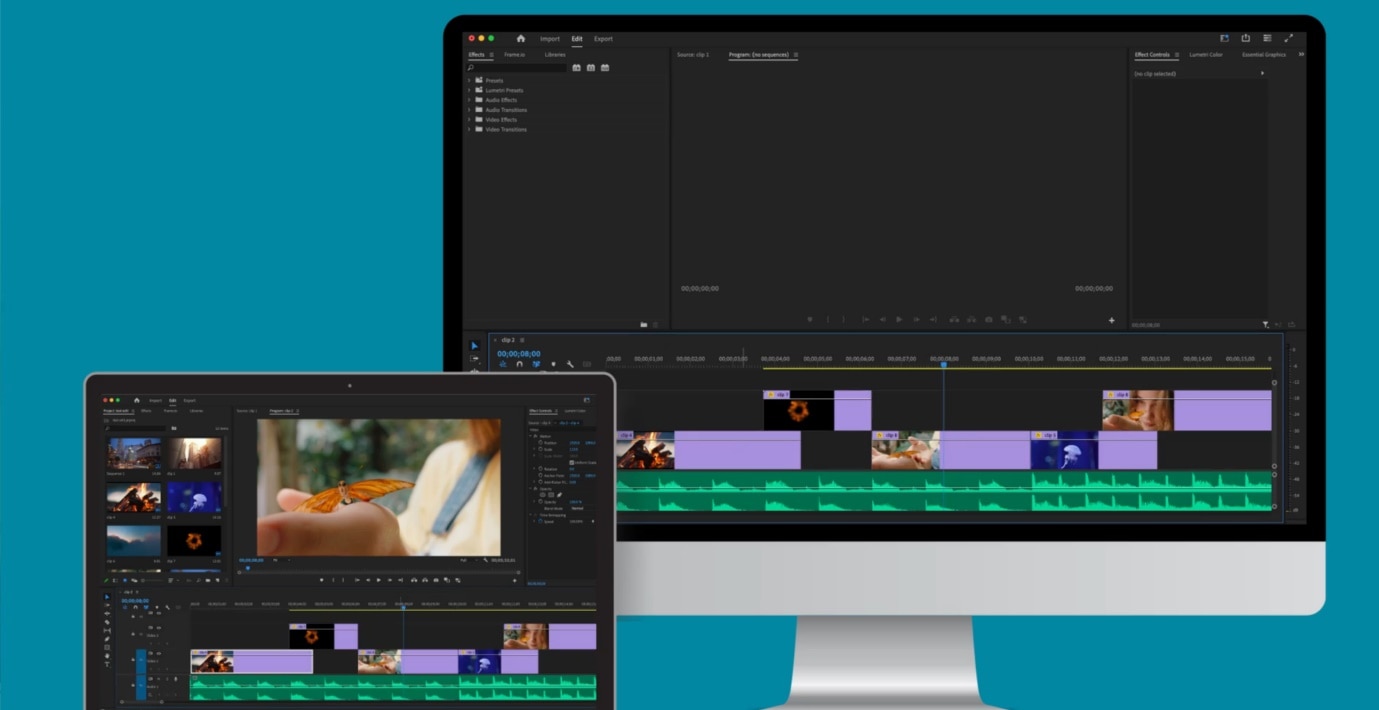Open the Export tab on the monitor
The height and width of the screenshot is (710, 1379).
[603, 39]
